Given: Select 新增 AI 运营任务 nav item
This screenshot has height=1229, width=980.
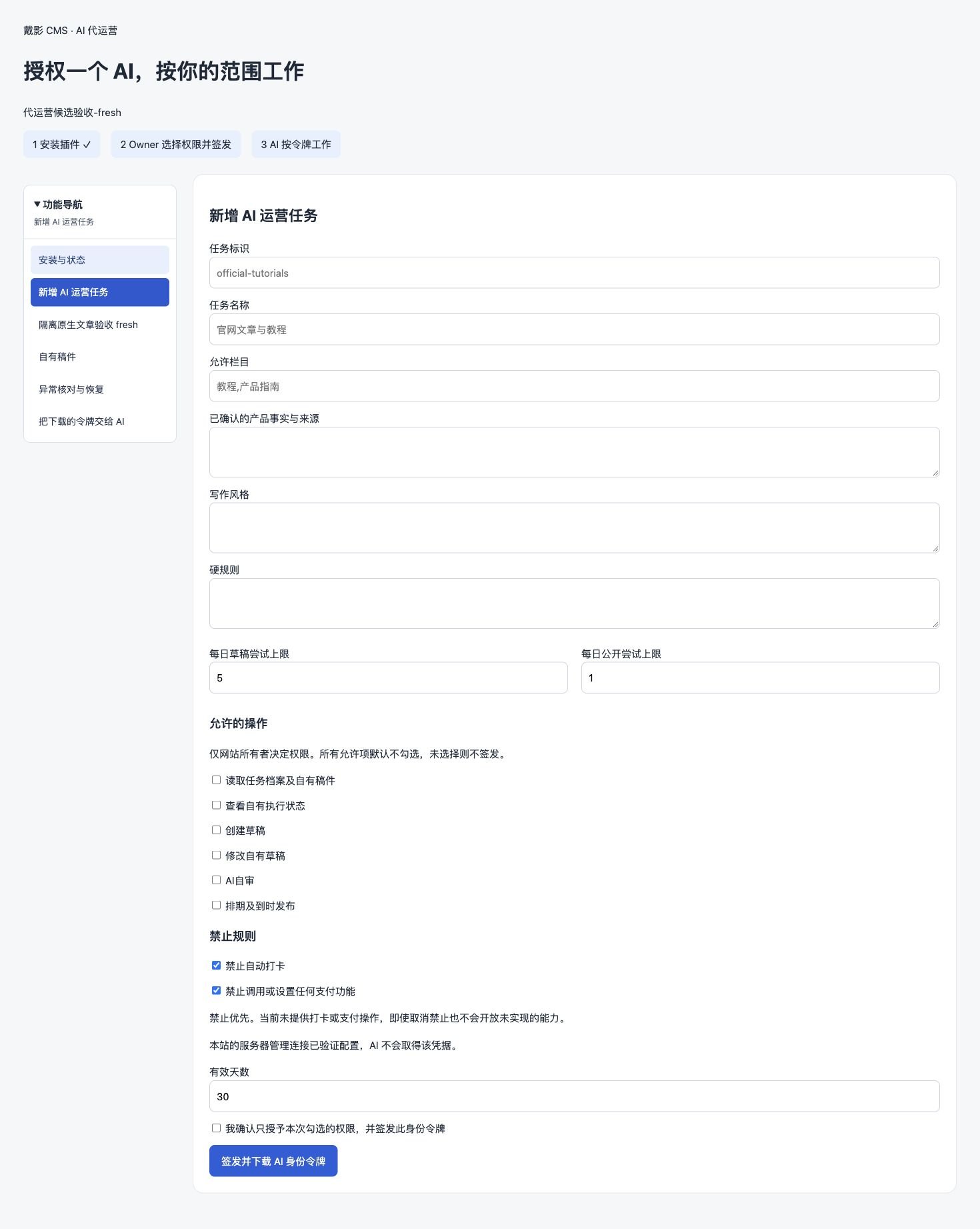Looking at the screenshot, I should (x=100, y=292).
